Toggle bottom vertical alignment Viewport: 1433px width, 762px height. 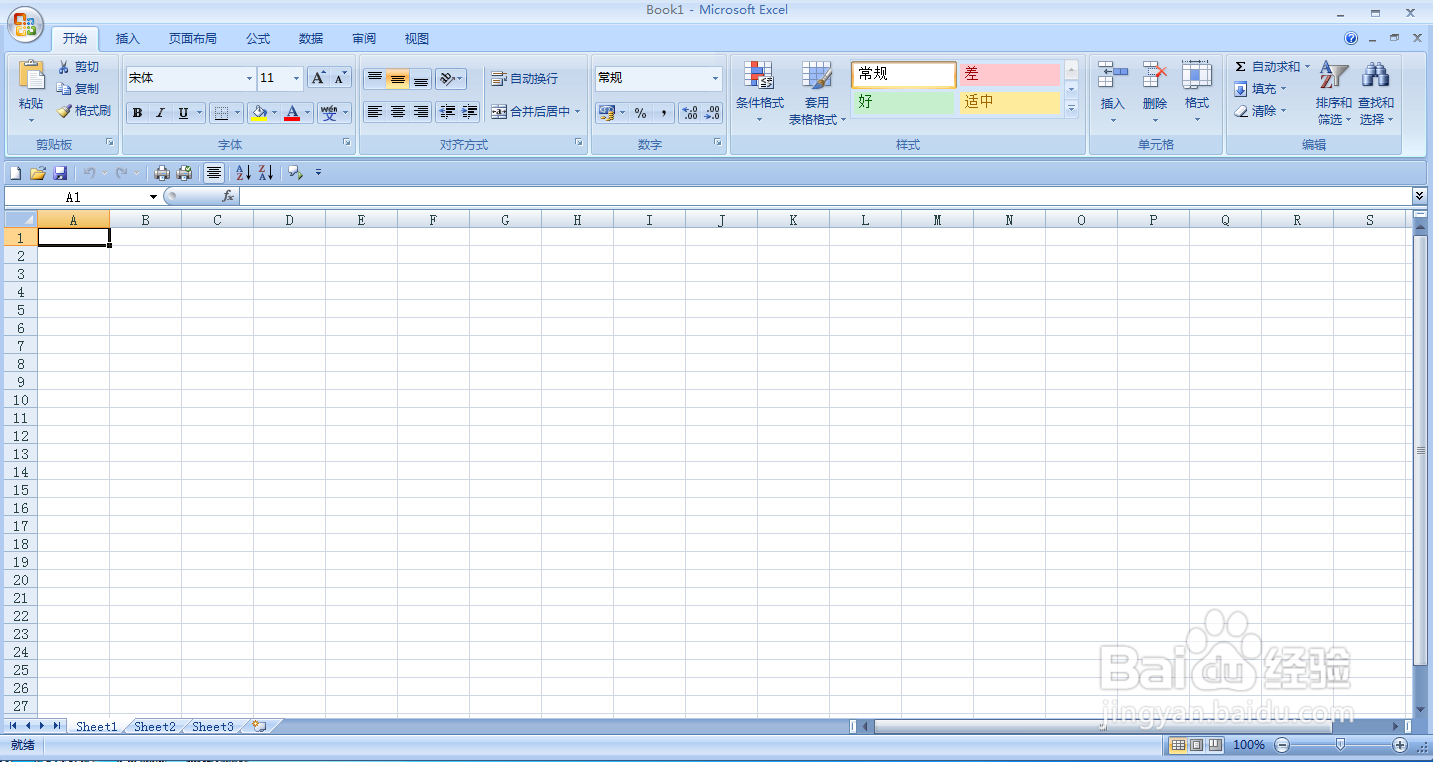tap(421, 78)
